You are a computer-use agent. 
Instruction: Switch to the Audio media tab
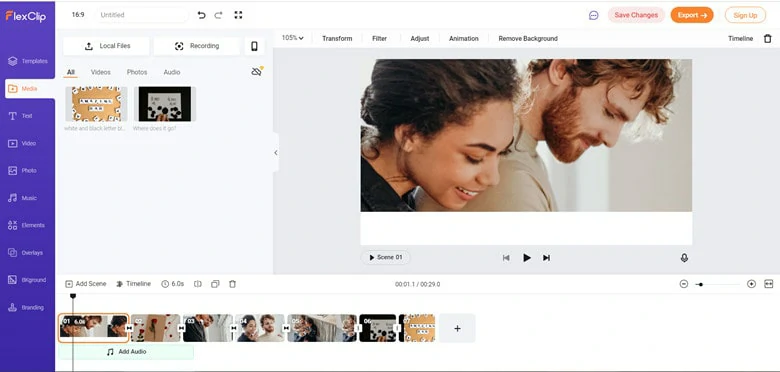point(172,72)
